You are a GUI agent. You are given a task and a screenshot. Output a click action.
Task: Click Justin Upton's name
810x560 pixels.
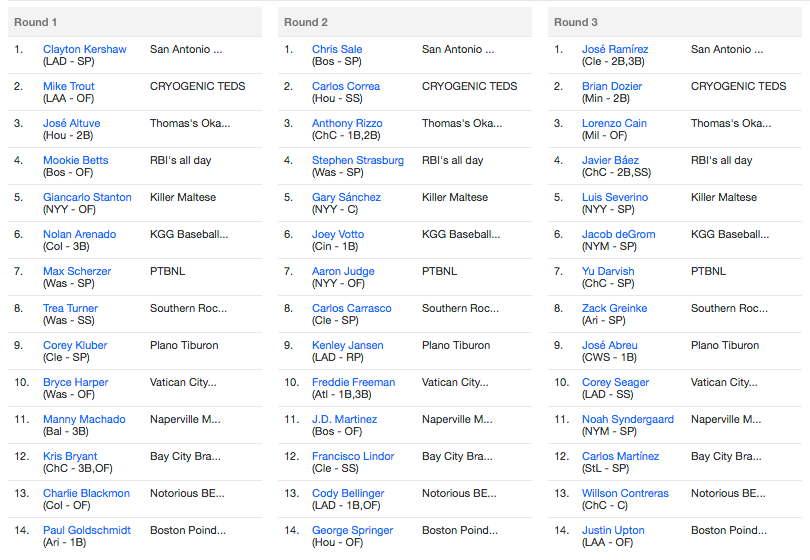coord(613,530)
